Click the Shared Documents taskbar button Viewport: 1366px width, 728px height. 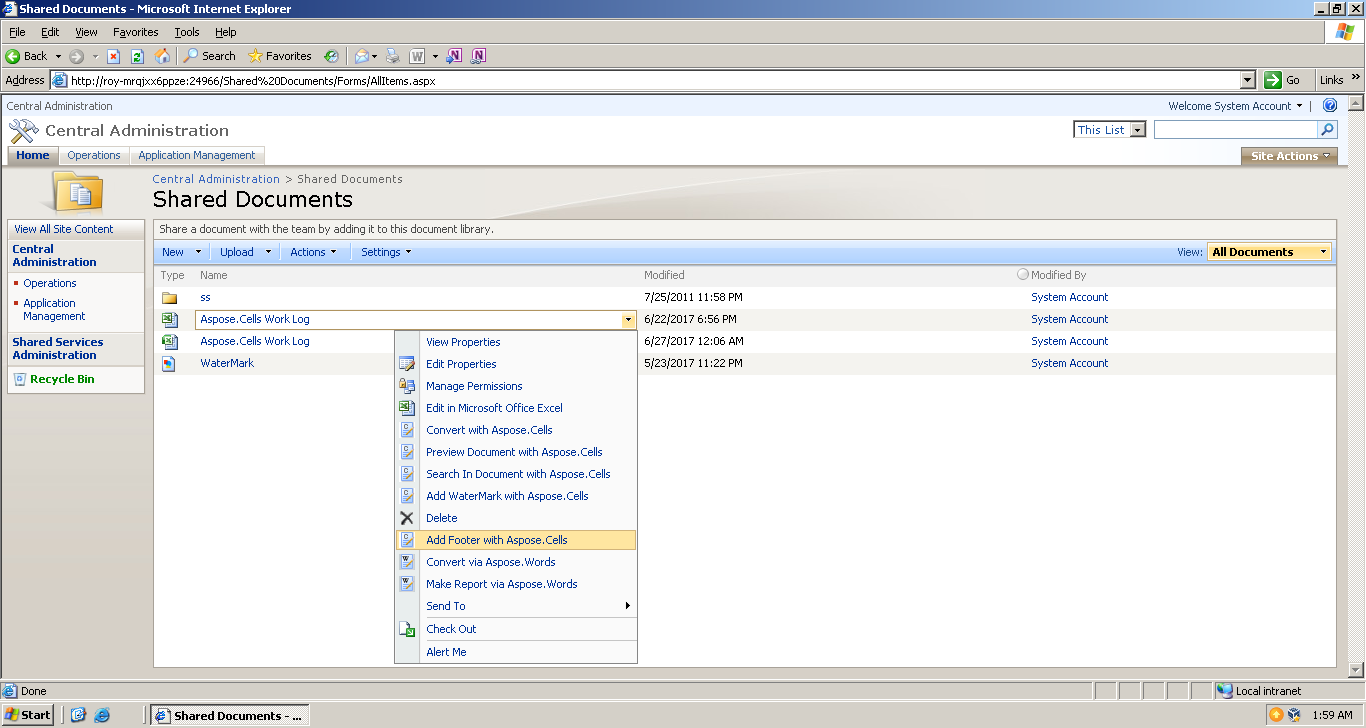[230, 715]
